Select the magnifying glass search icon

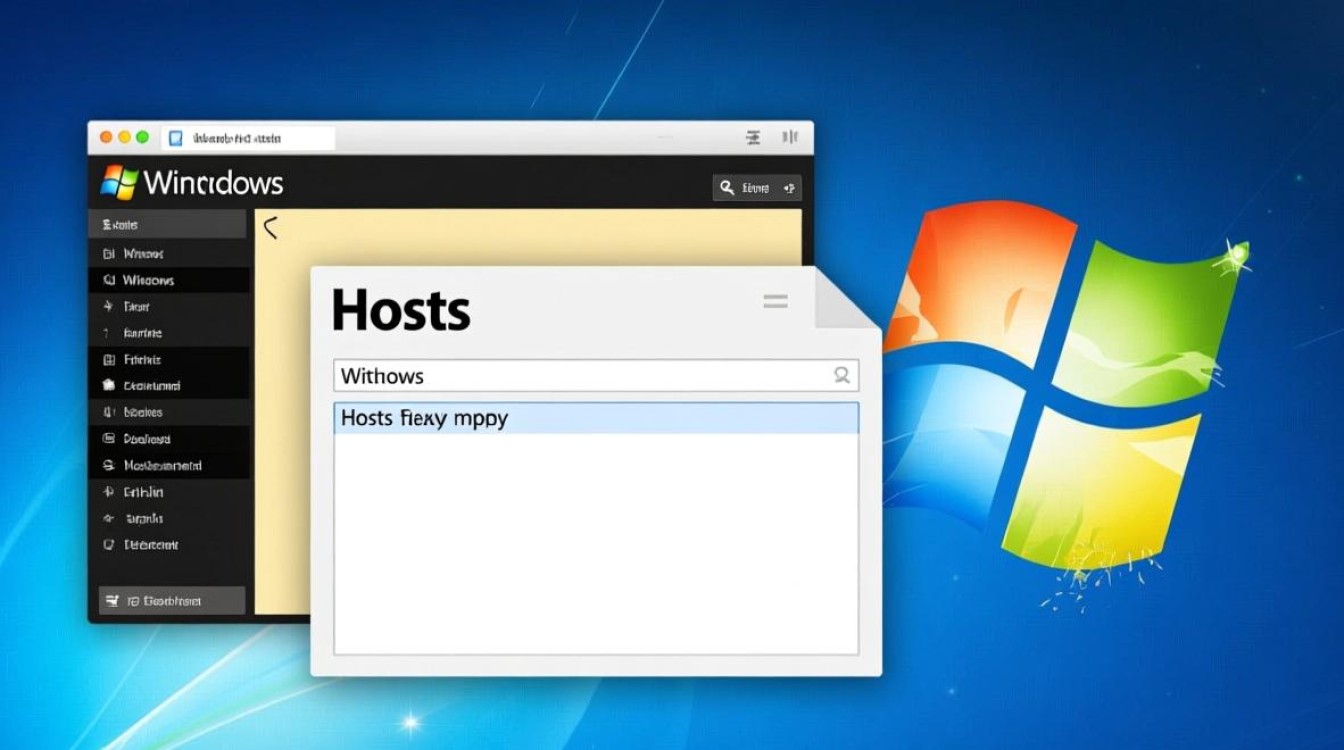[x=726, y=187]
